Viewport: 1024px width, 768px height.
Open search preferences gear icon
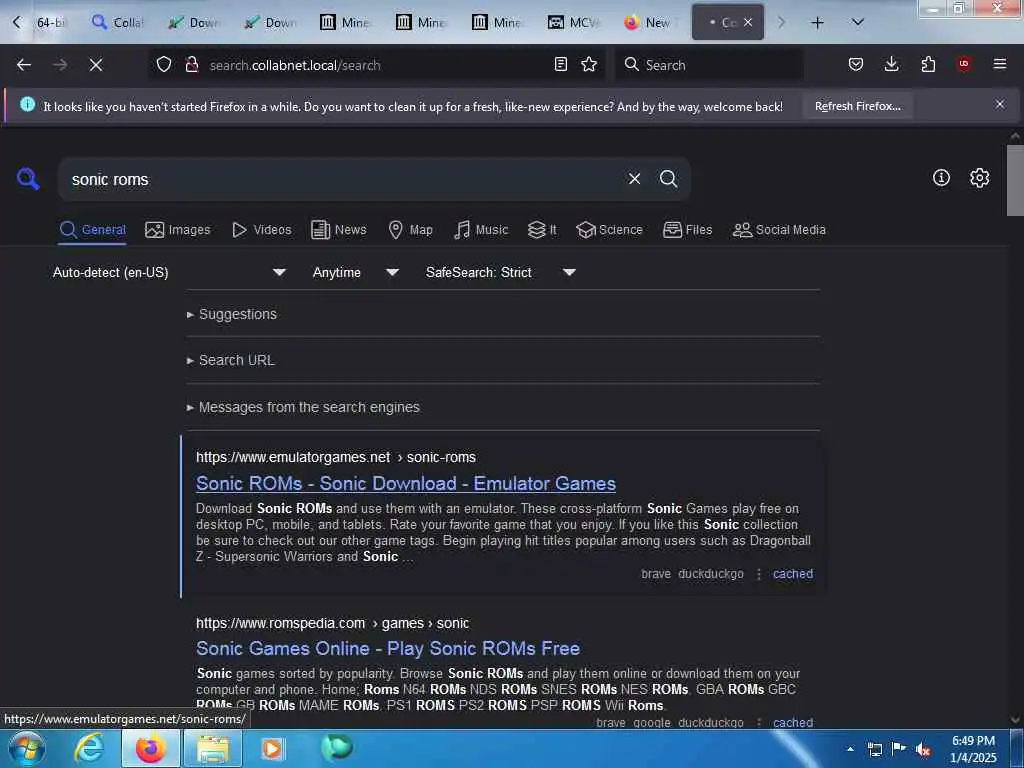point(979,178)
